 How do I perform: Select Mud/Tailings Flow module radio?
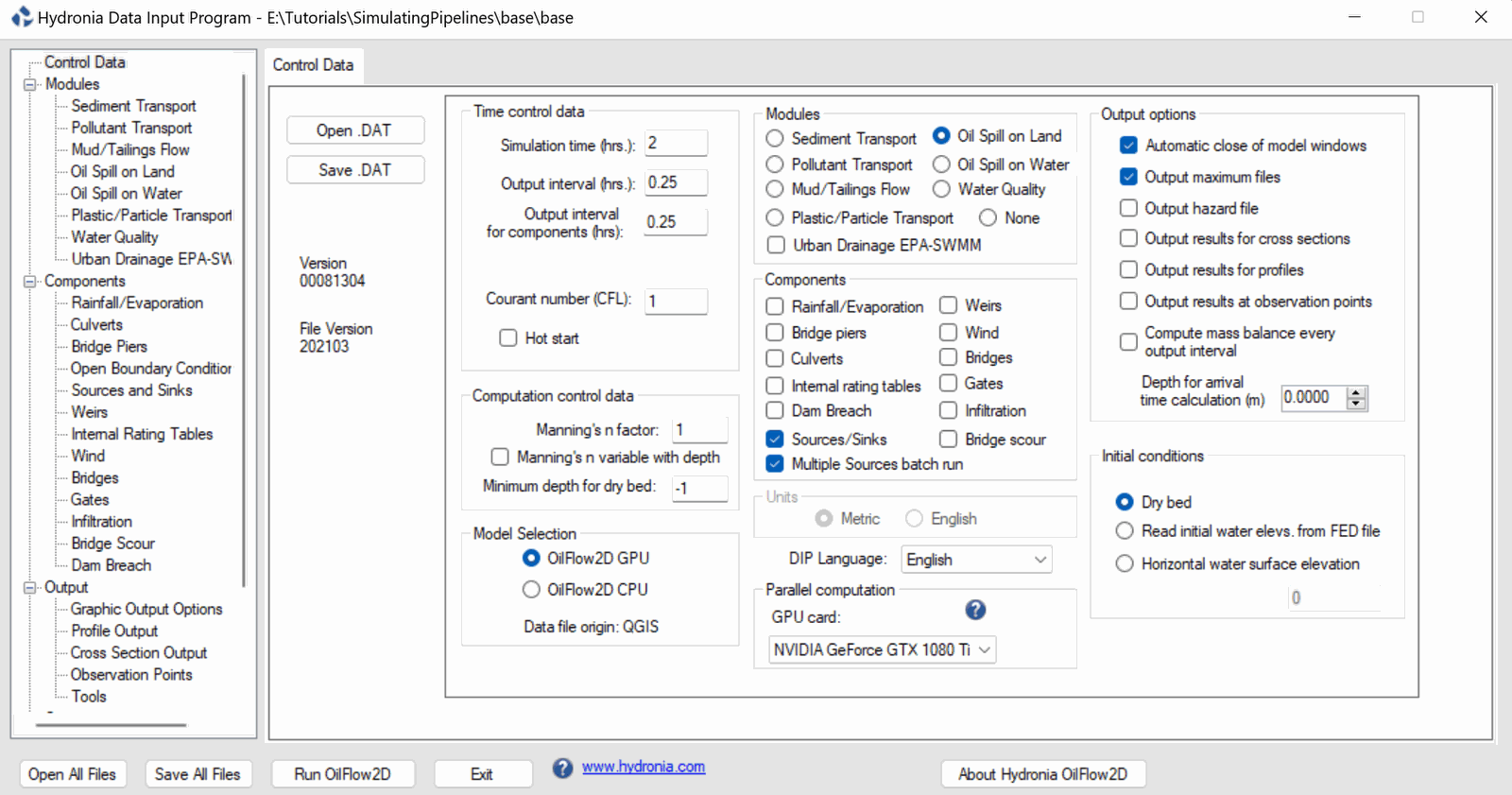[x=775, y=189]
